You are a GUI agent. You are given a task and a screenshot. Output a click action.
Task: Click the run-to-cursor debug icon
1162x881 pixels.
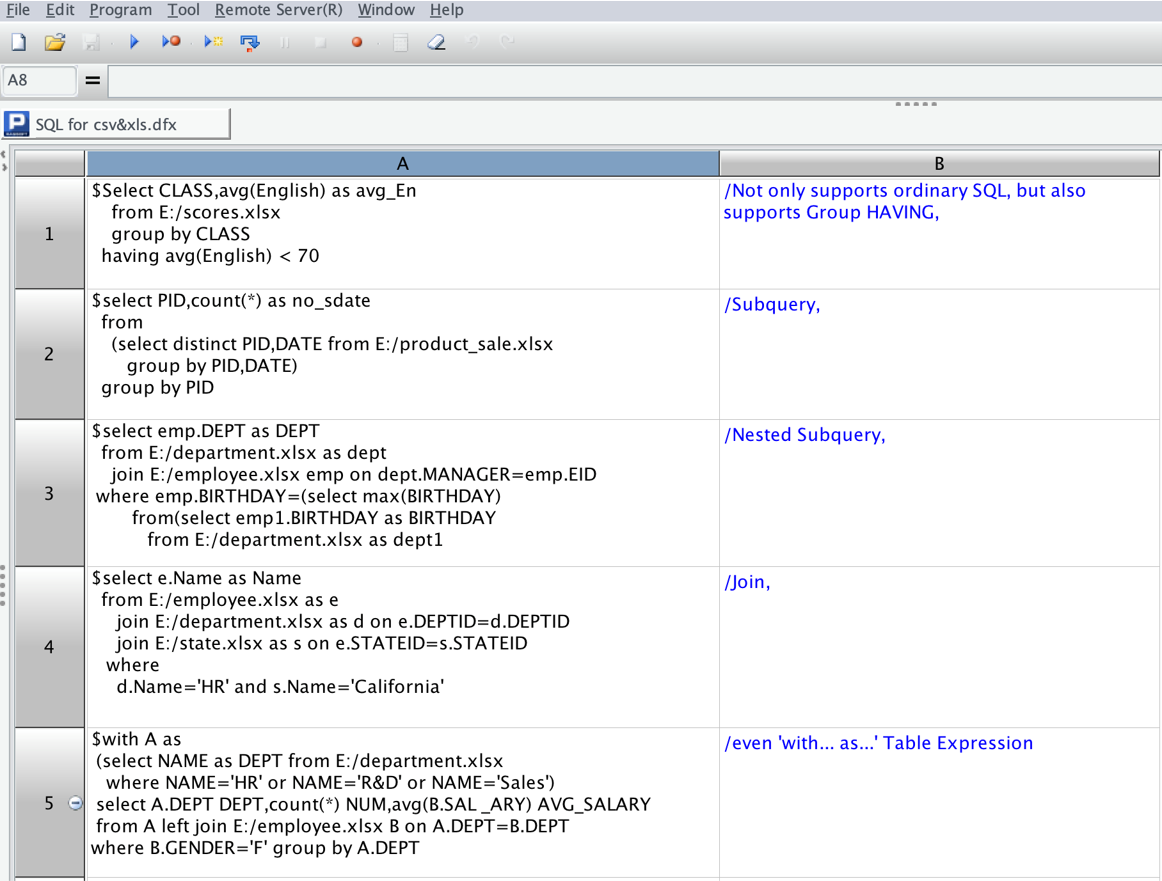170,42
